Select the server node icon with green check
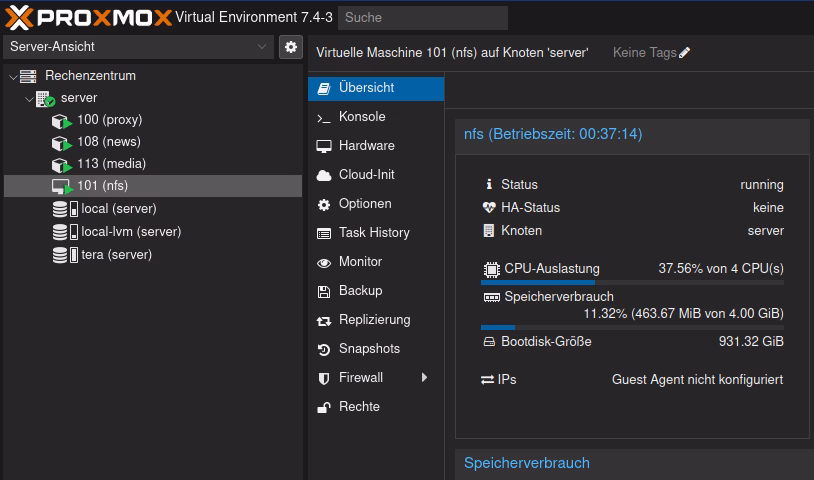The height and width of the screenshot is (480, 814). point(46,99)
